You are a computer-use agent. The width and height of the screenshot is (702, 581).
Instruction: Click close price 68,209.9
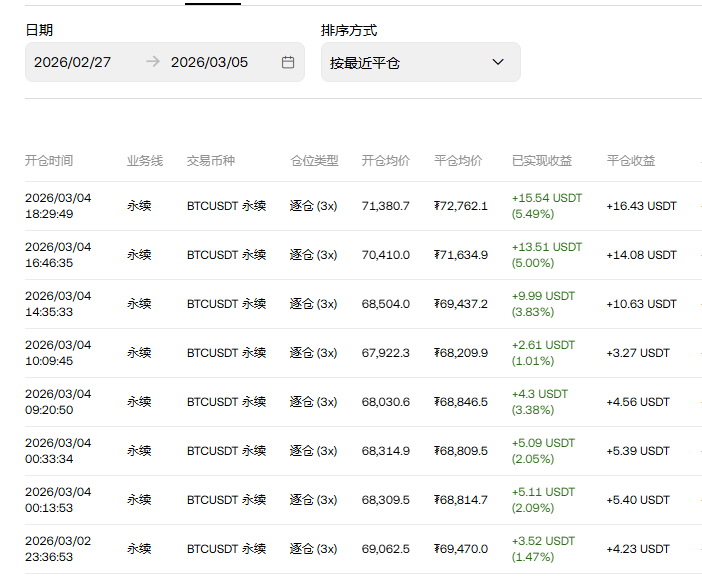[461, 353]
